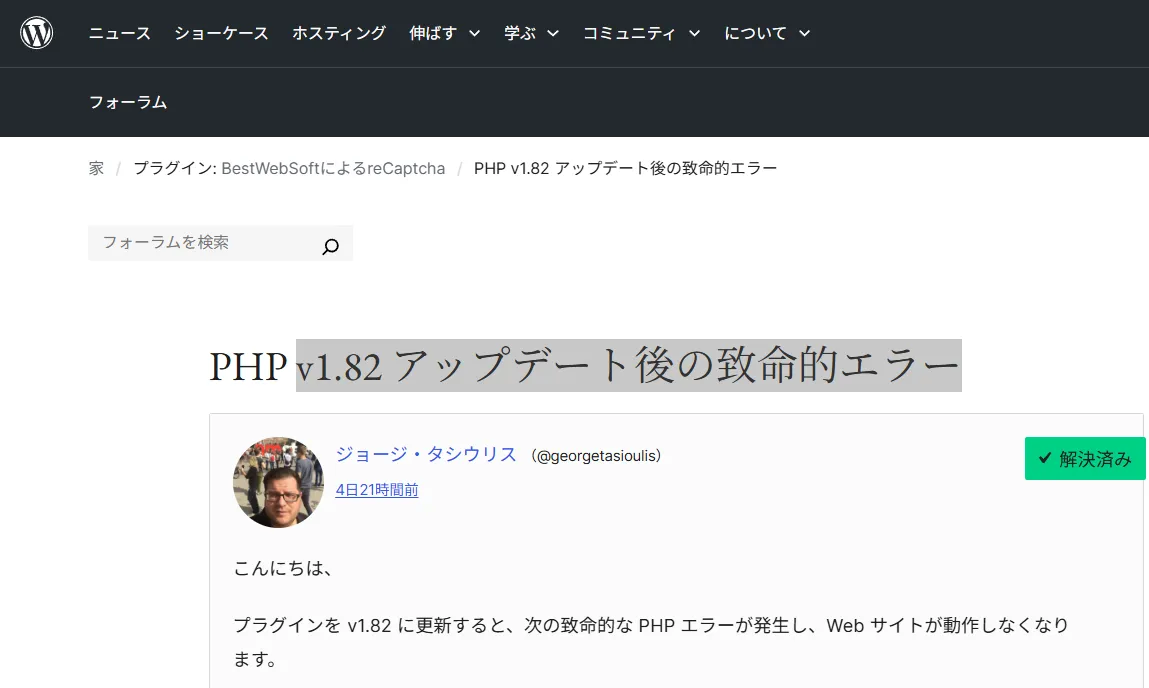Click the @georgetasioulis username text
The height and width of the screenshot is (688, 1149).
596,456
